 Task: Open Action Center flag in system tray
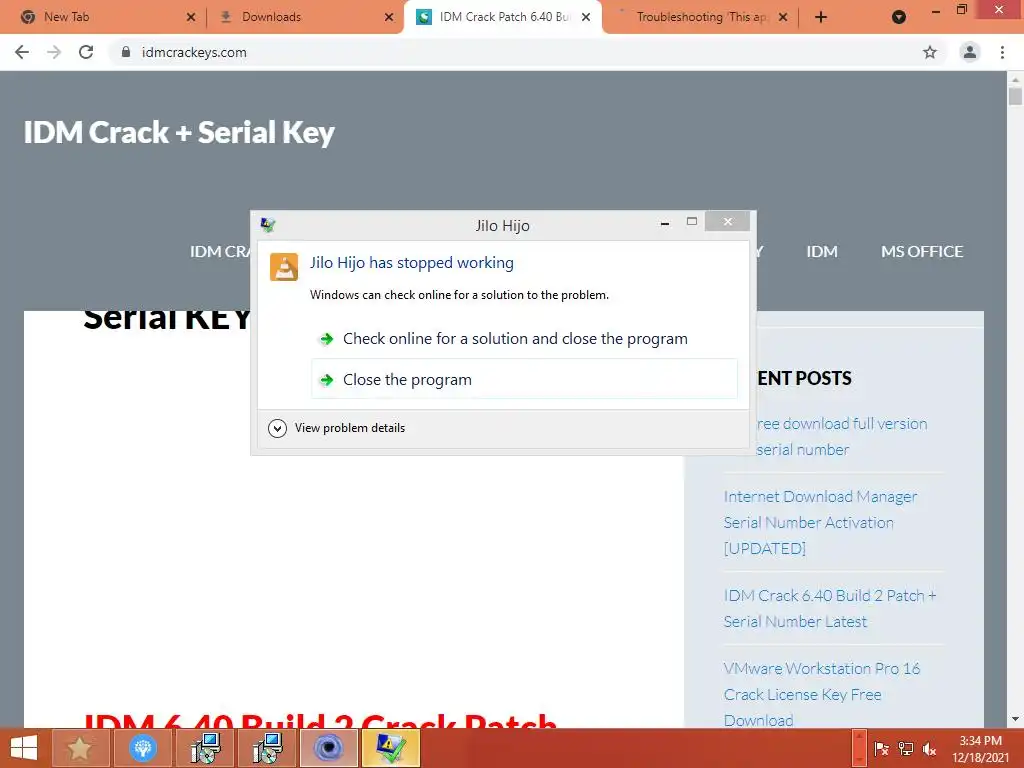click(881, 749)
